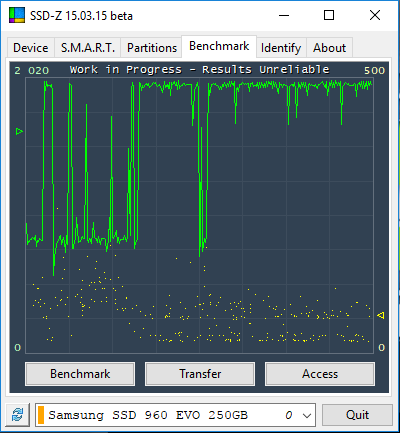Image resolution: width=400 pixels, height=433 pixels.
Task: Start the Benchmark button below the graph
Action: pos(80,374)
